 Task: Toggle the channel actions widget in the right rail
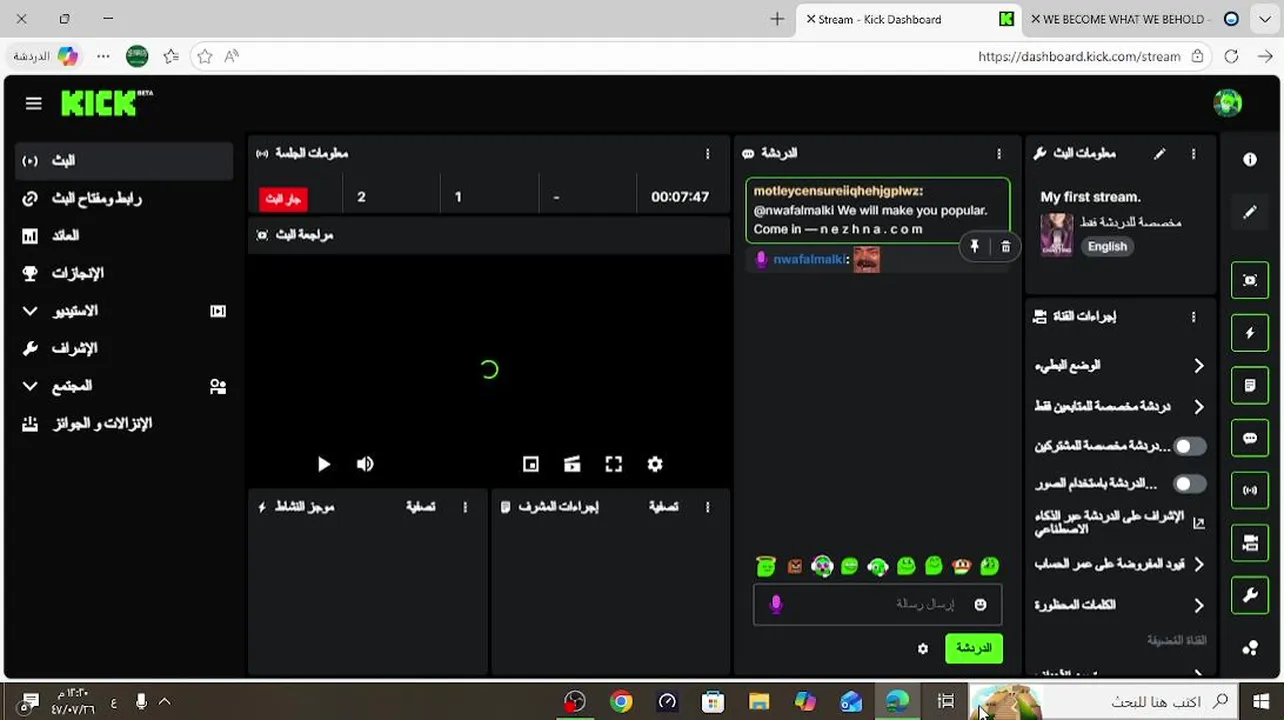tap(1250, 543)
